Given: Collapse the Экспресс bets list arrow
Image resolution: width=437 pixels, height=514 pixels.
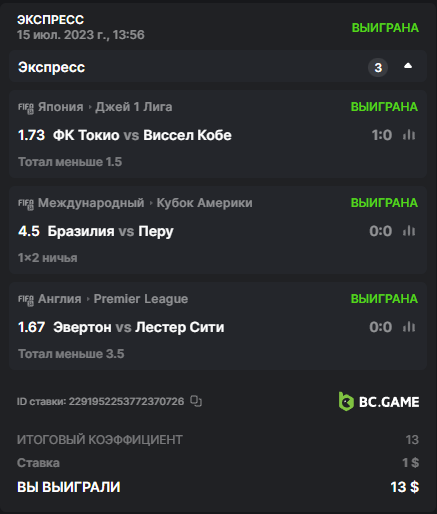Looking at the screenshot, I should tap(408, 66).
